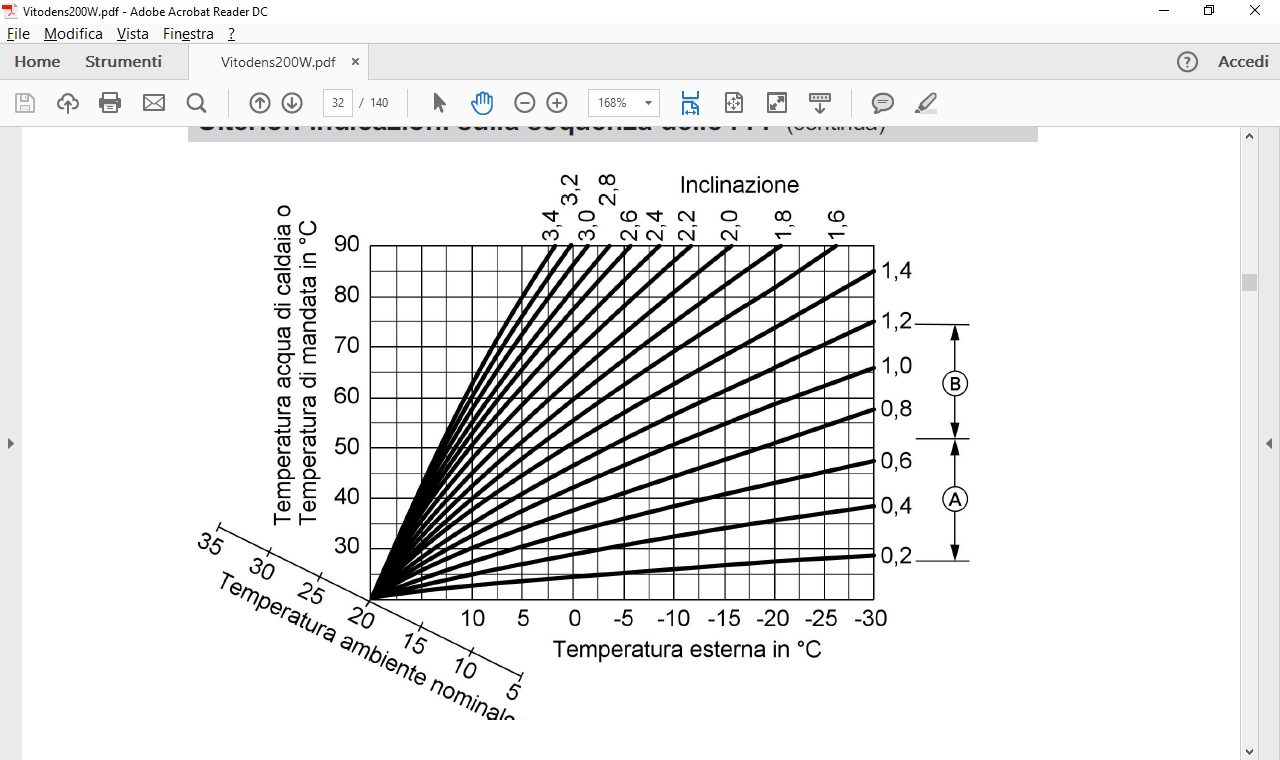Screen dimensions: 1280x760
Task: Open the Find text magnifier tool
Action: click(x=196, y=103)
